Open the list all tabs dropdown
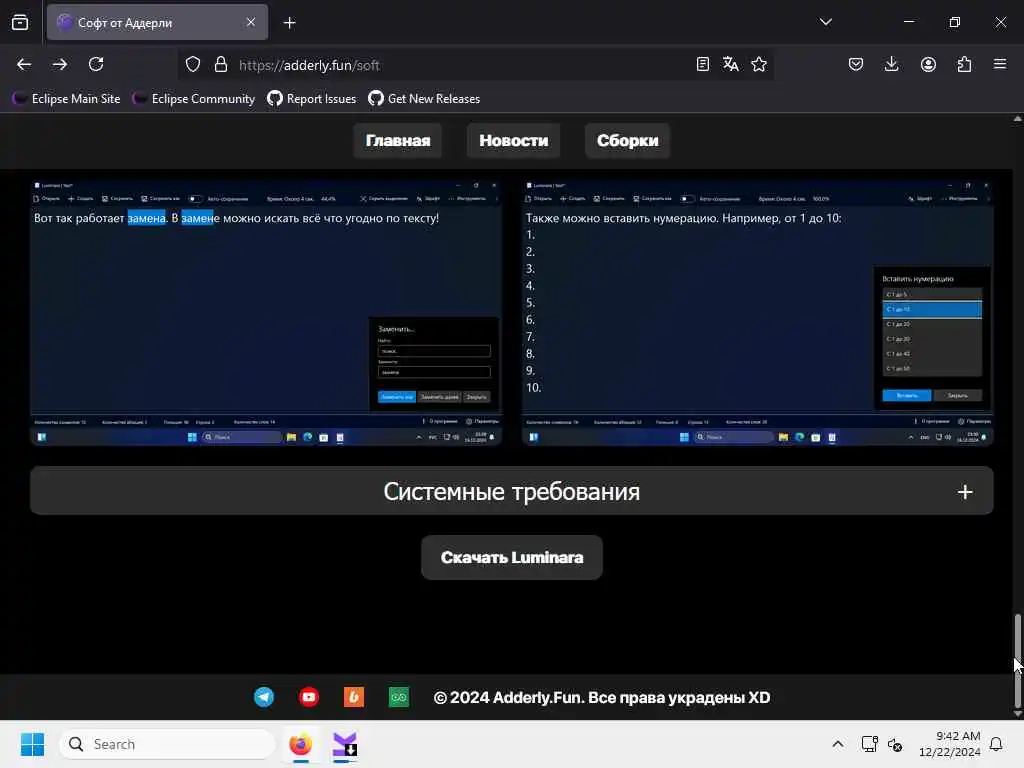This screenshot has width=1024, height=768. click(x=825, y=22)
